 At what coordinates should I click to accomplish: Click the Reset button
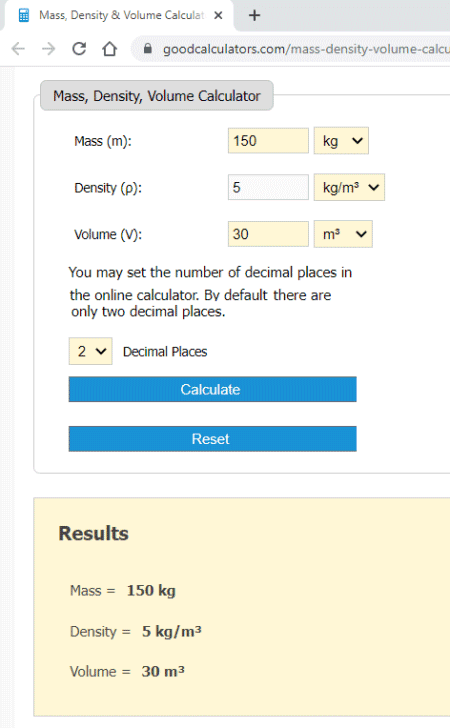coord(213,439)
